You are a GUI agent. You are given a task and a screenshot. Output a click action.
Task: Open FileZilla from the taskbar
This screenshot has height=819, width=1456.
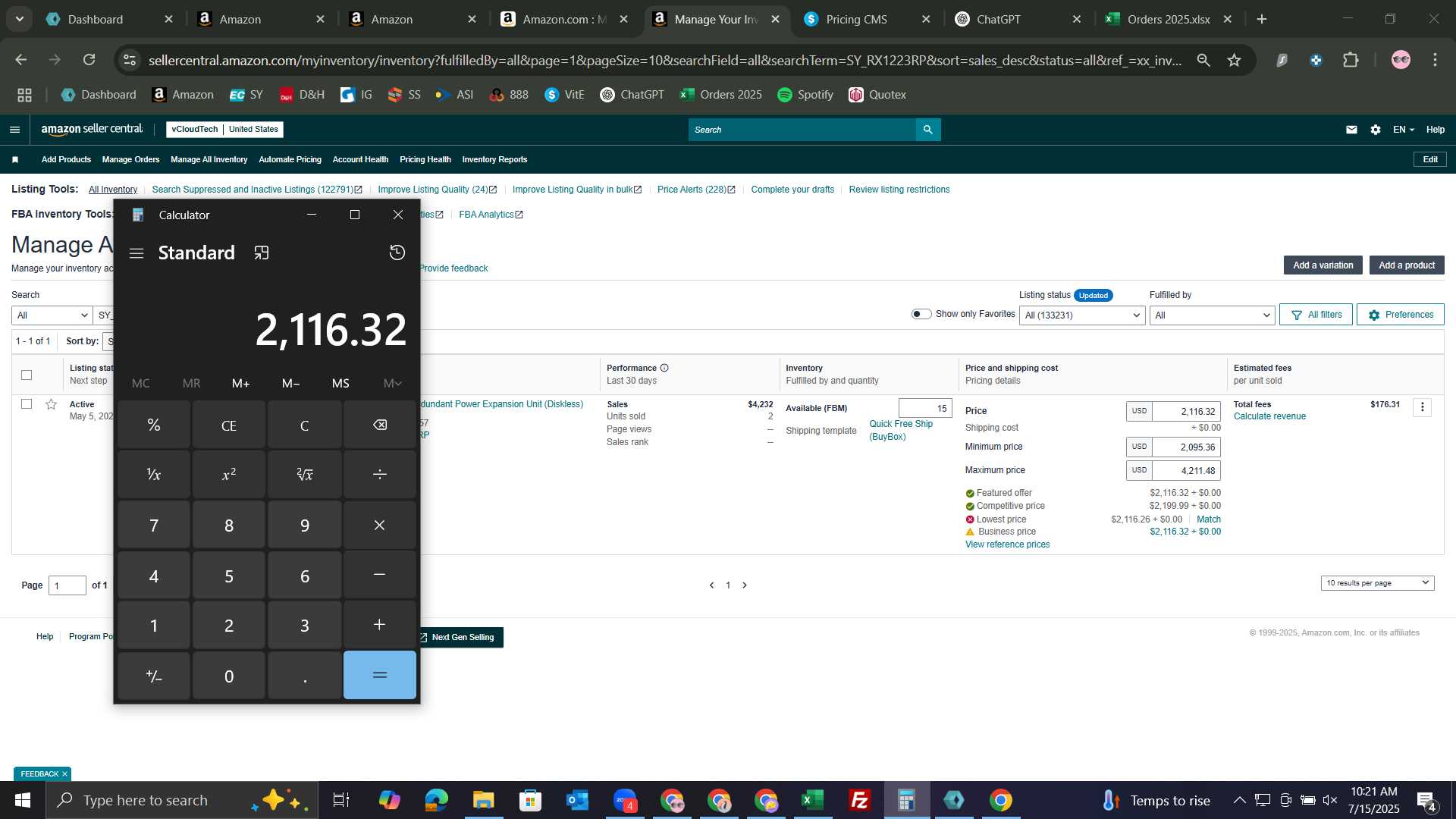tap(860, 800)
